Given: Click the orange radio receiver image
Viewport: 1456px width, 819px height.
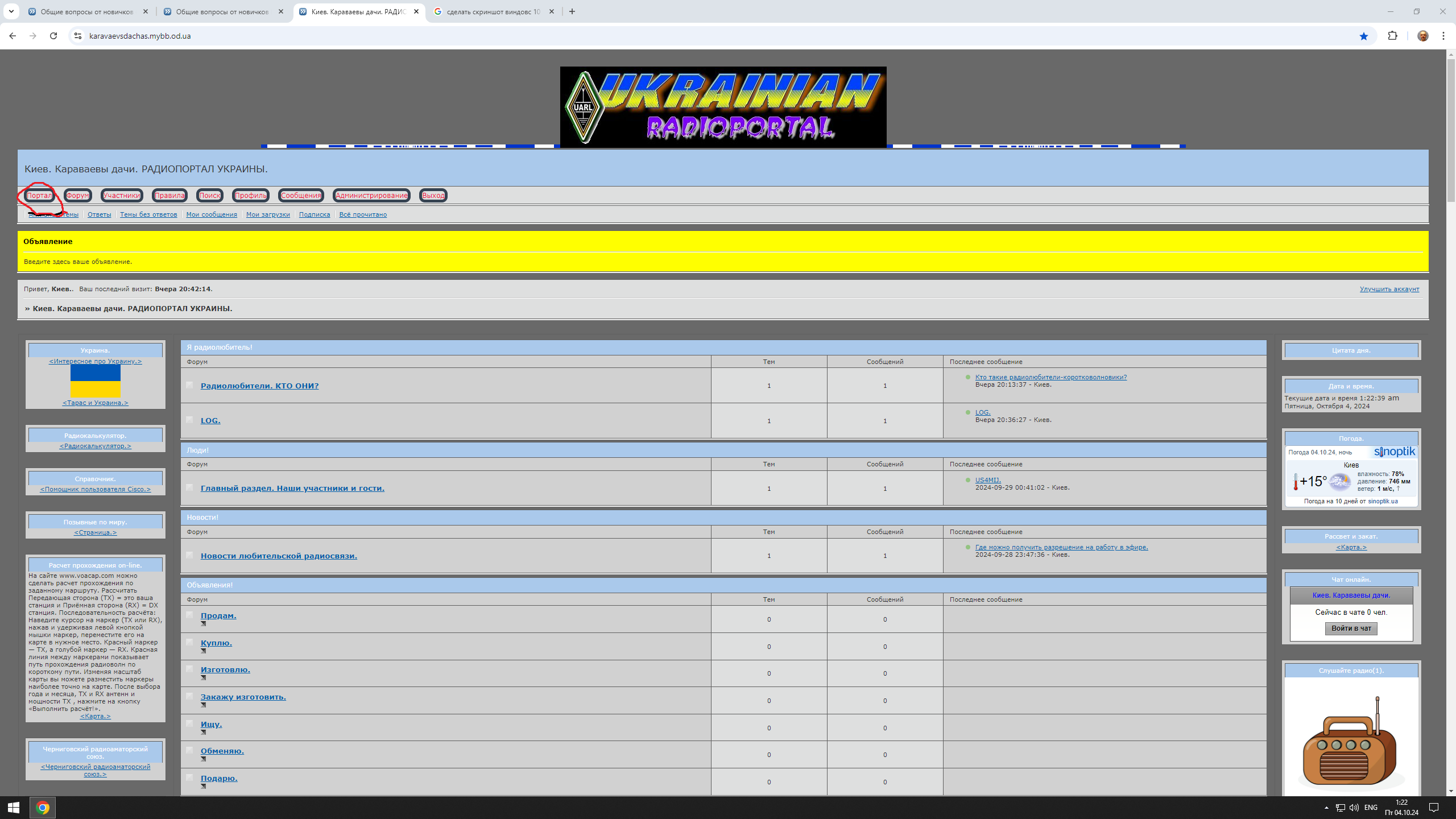Looking at the screenshot, I should (1349, 742).
